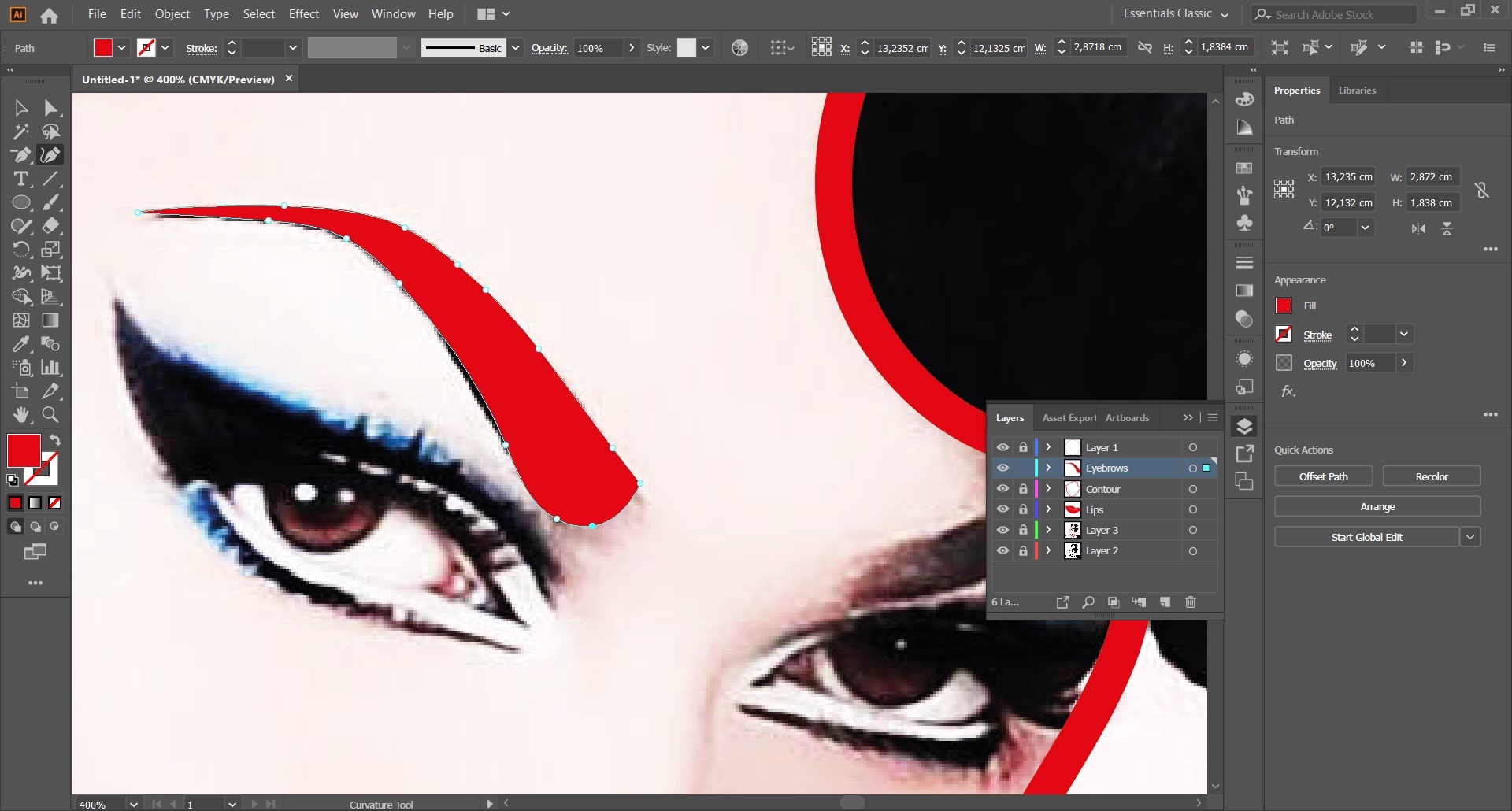
Task: Click the Recolor button
Action: tap(1431, 476)
